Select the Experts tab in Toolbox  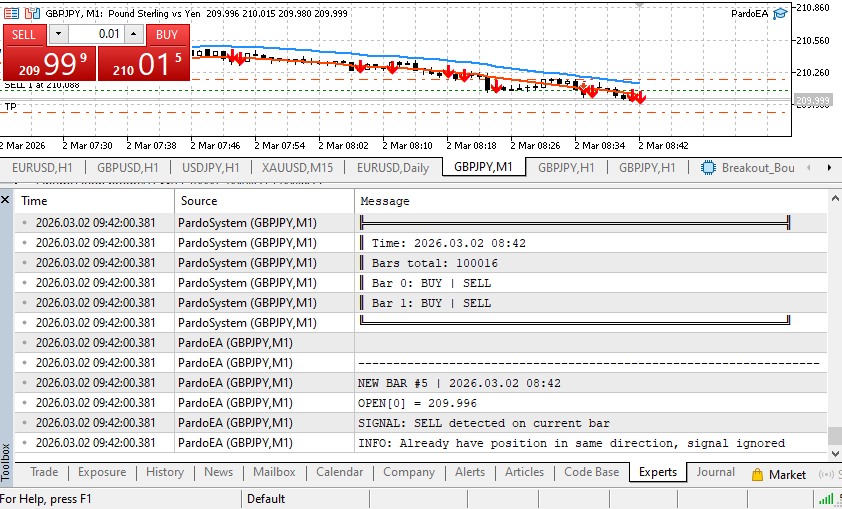[658, 472]
